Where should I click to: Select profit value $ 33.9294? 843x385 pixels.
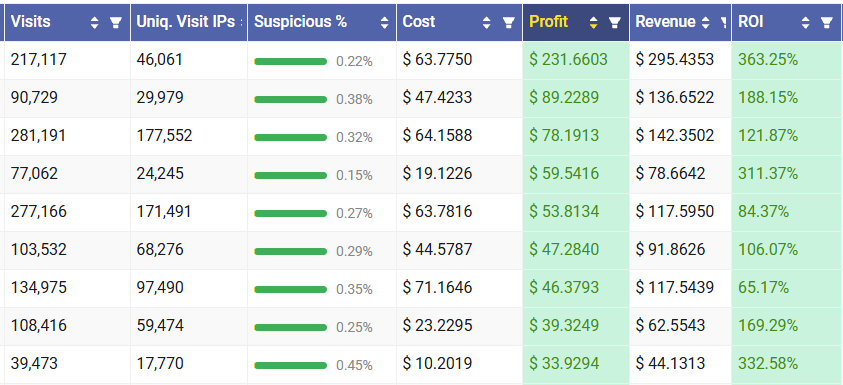[564, 363]
